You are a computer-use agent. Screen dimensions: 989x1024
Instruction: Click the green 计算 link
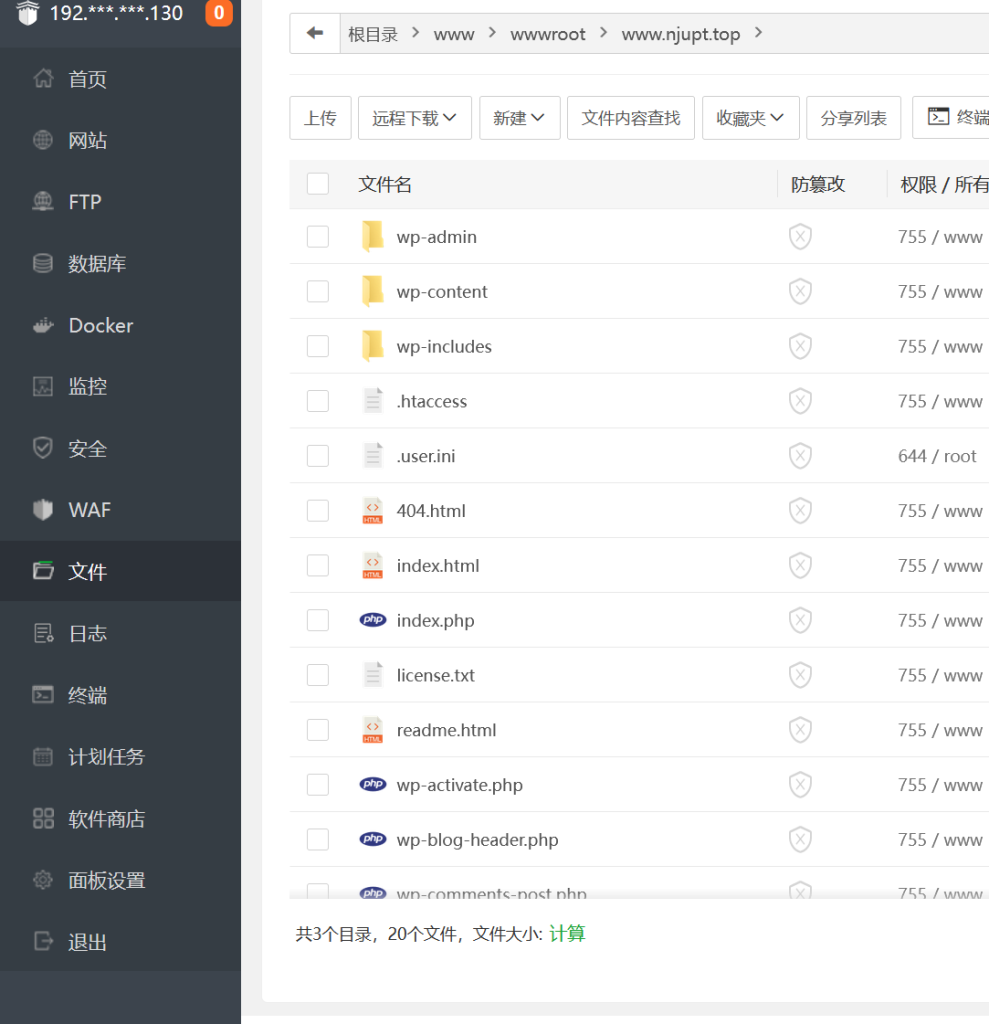click(x=567, y=934)
